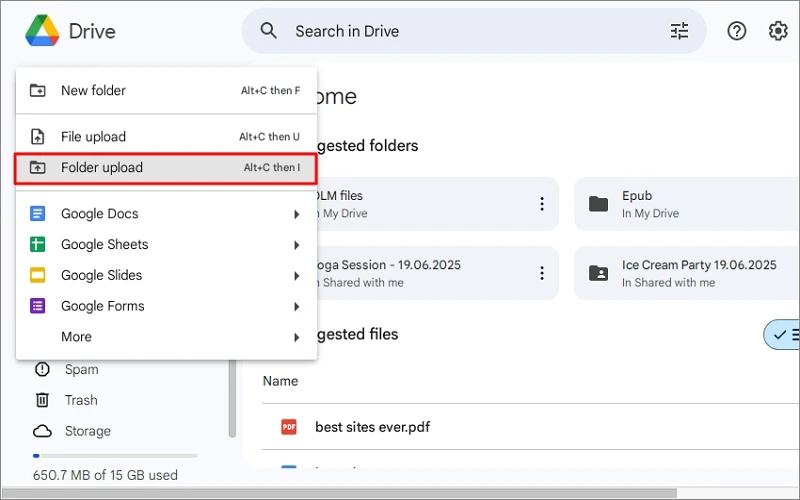Viewport: 800px width, 500px height.
Task: Click the blue Google Docs icon
Action: point(37,213)
